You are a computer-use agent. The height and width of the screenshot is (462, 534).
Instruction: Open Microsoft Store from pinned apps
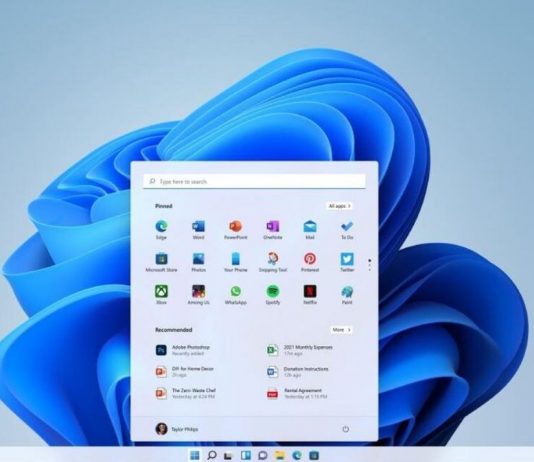pyautogui.click(x=161, y=262)
